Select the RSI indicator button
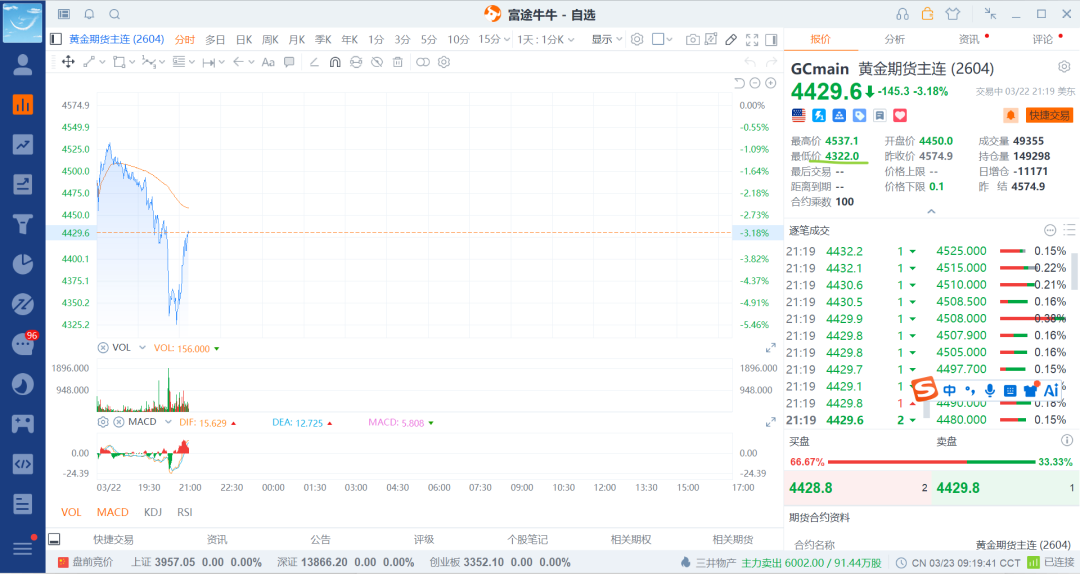1080x574 pixels. (x=185, y=512)
